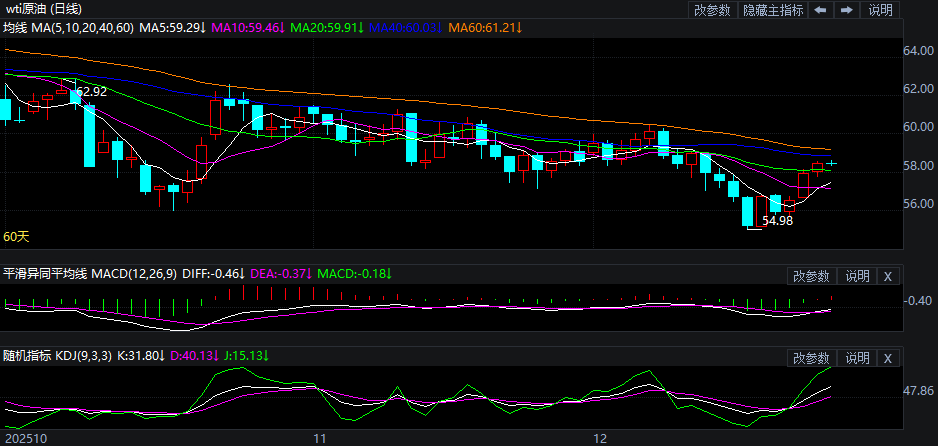Select the 均线 MA(5,10,20,40,60) indicator label
Viewport: 938px width, 446px height.
coord(67,28)
